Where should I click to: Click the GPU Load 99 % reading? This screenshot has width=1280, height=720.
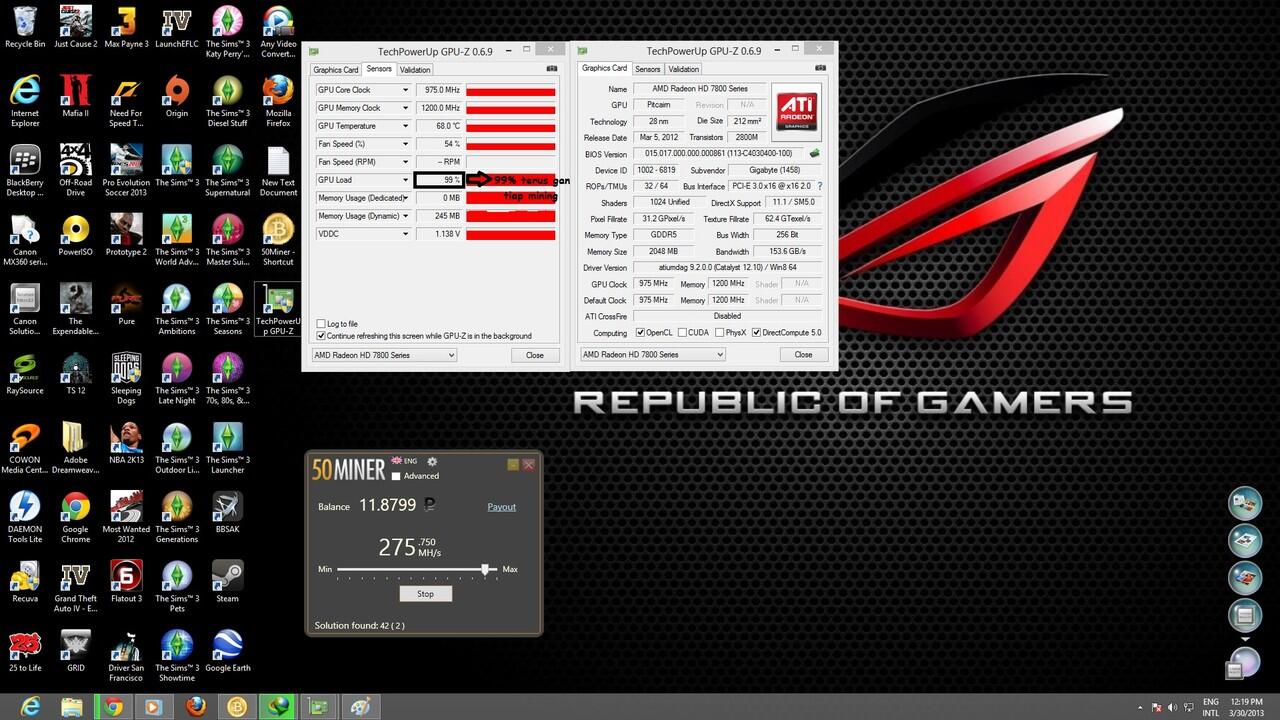point(439,180)
